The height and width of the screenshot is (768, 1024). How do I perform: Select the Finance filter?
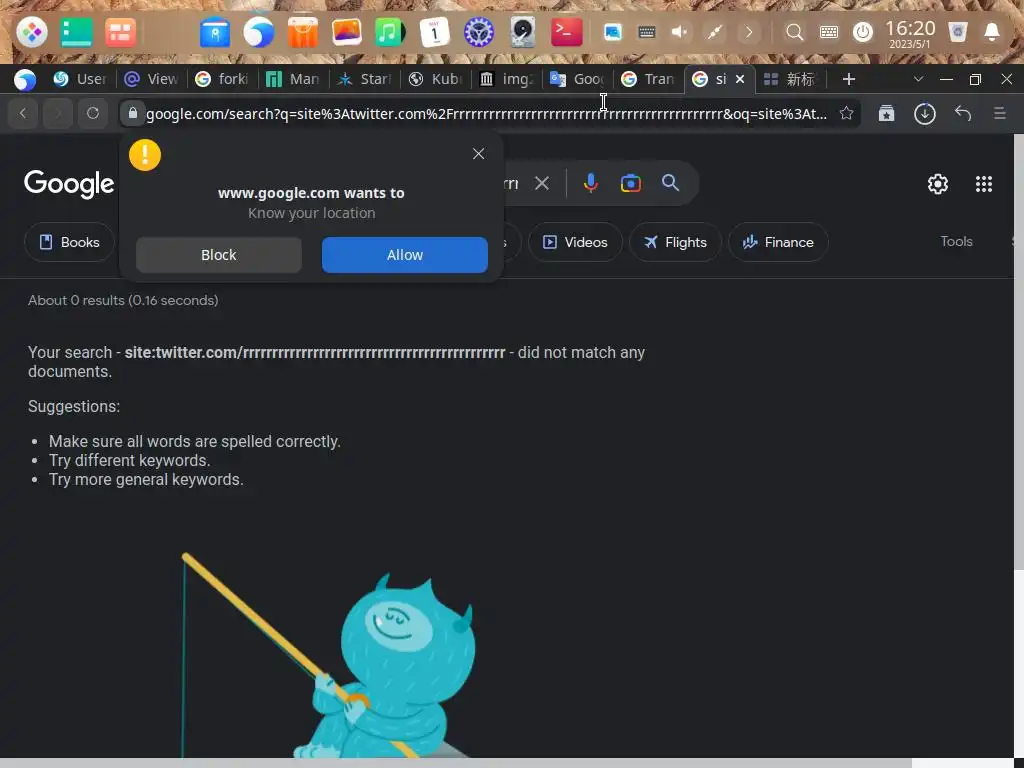(778, 242)
